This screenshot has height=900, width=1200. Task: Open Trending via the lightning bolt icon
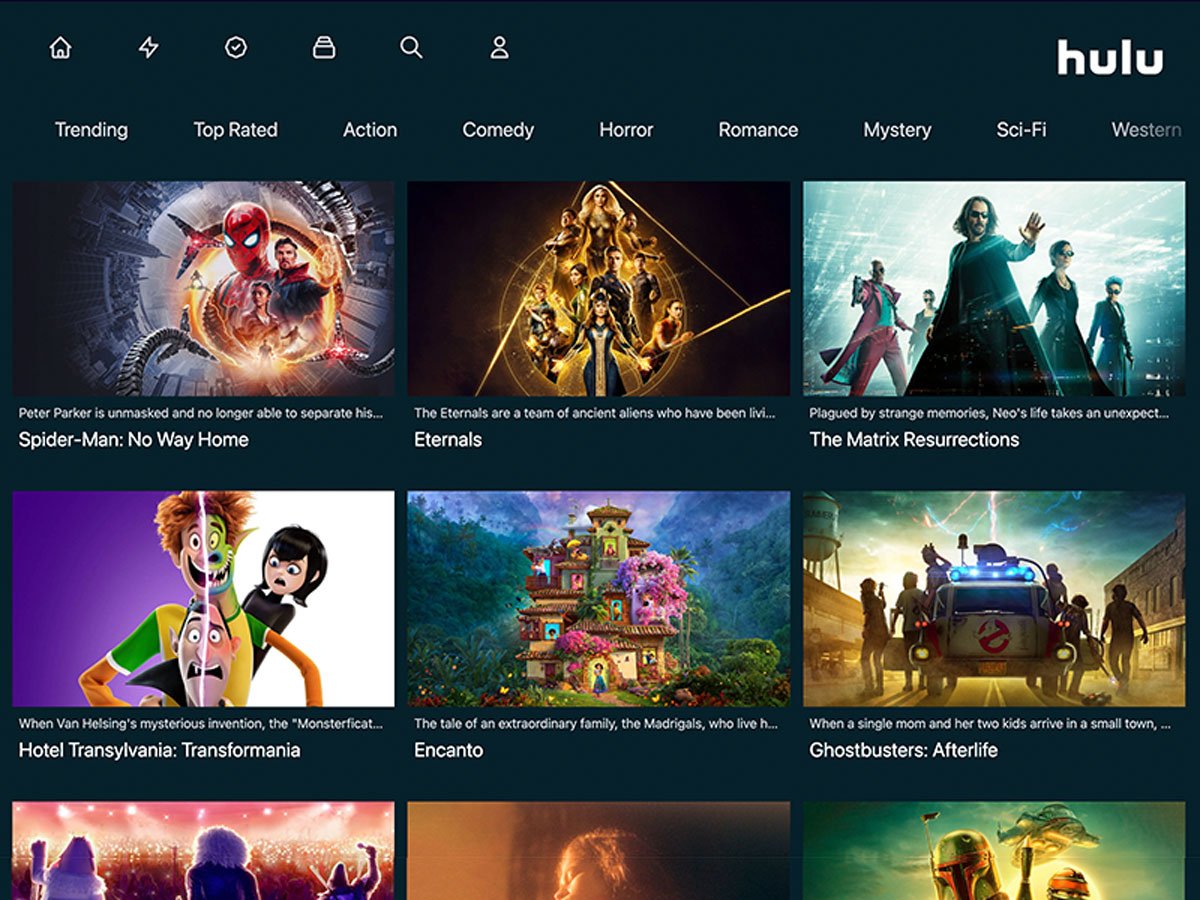(x=149, y=48)
